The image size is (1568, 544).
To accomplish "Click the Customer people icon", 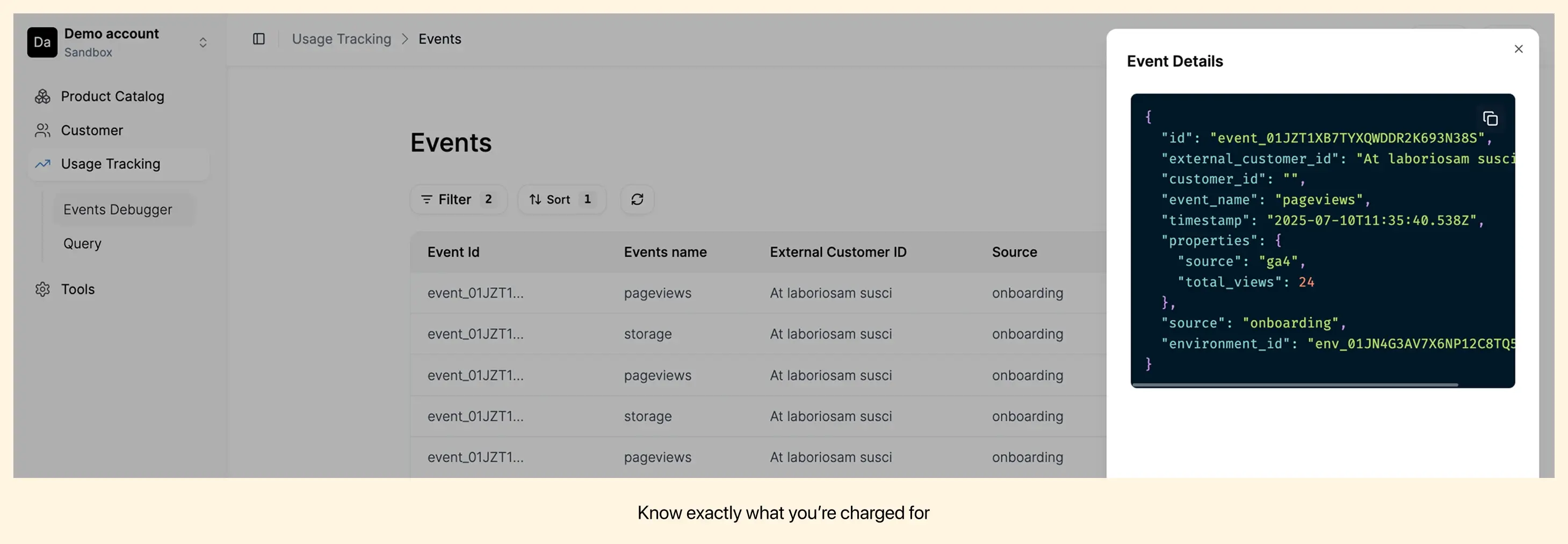I will pos(42,130).
